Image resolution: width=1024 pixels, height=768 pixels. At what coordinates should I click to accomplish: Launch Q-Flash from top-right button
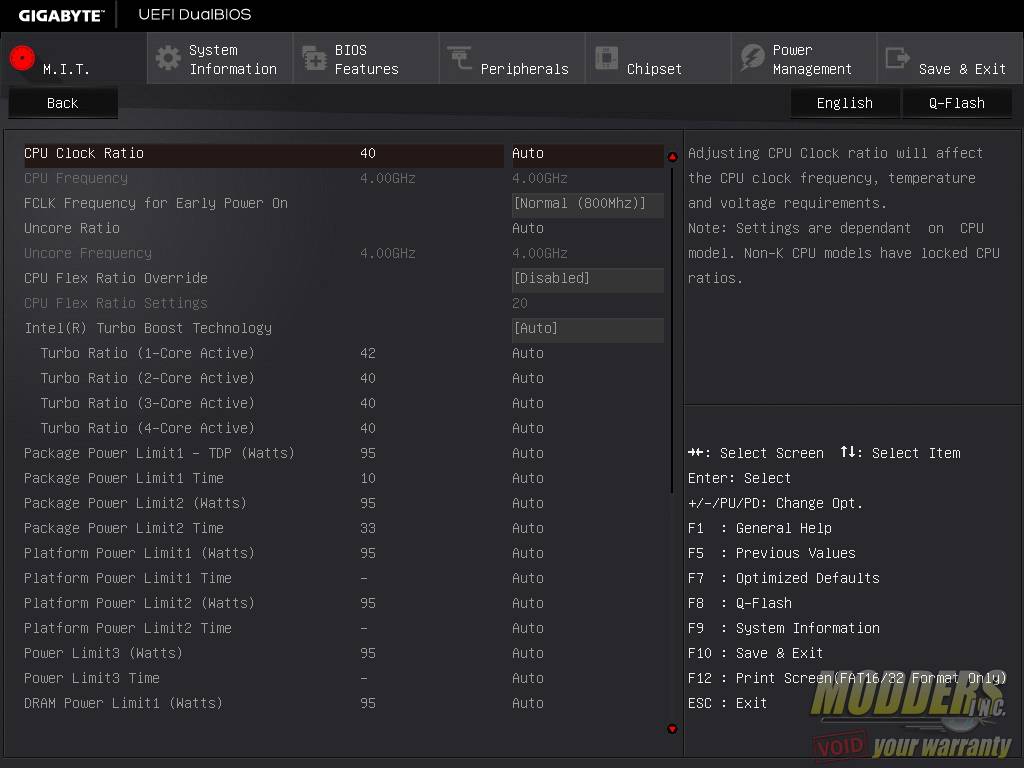point(957,103)
